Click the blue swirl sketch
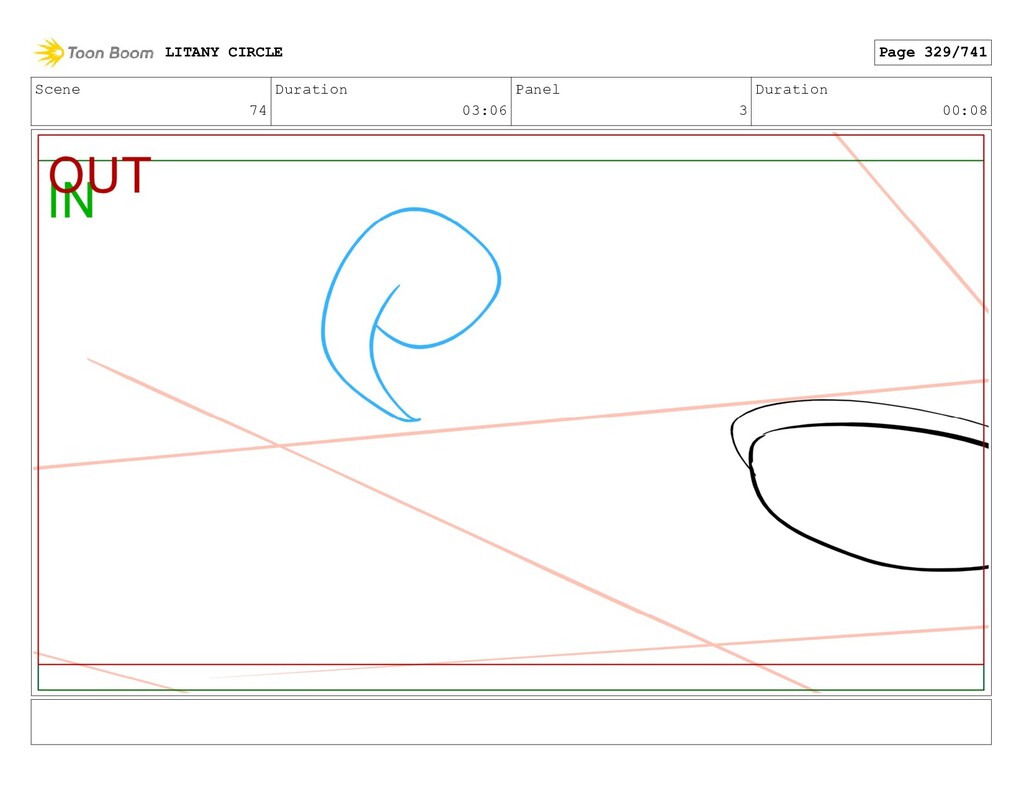Screen dimensions: 1024x791 click(x=411, y=315)
